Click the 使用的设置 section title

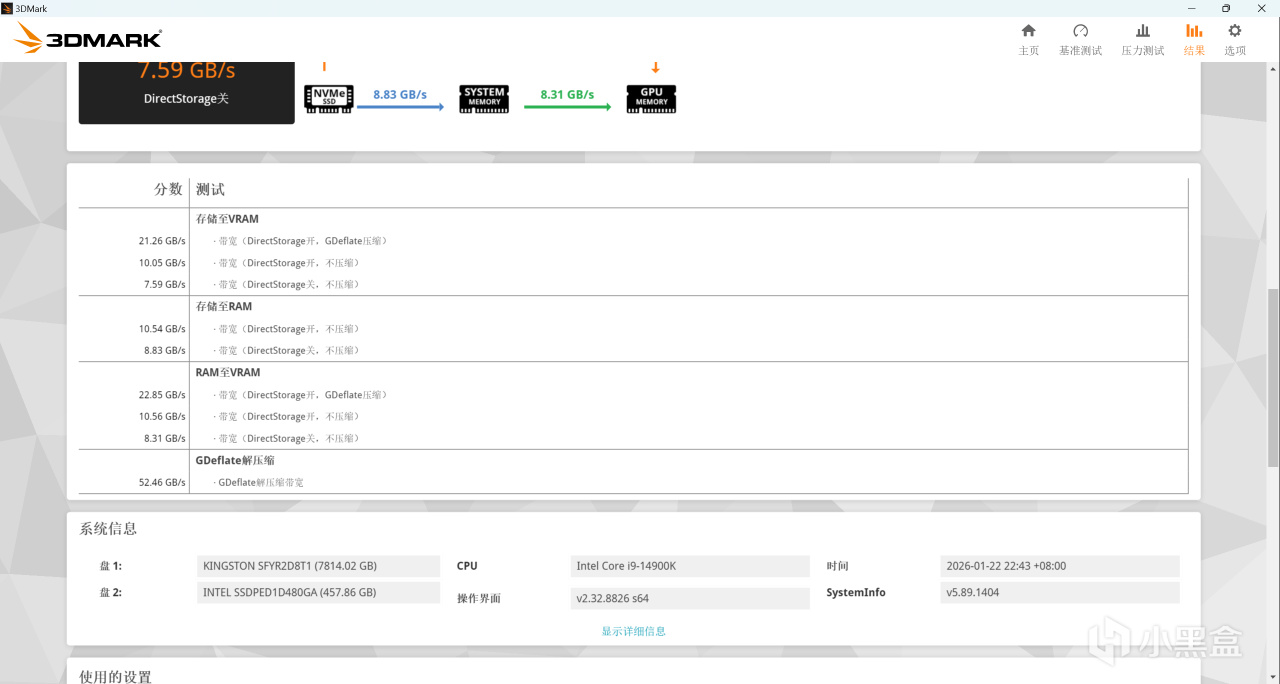115,677
